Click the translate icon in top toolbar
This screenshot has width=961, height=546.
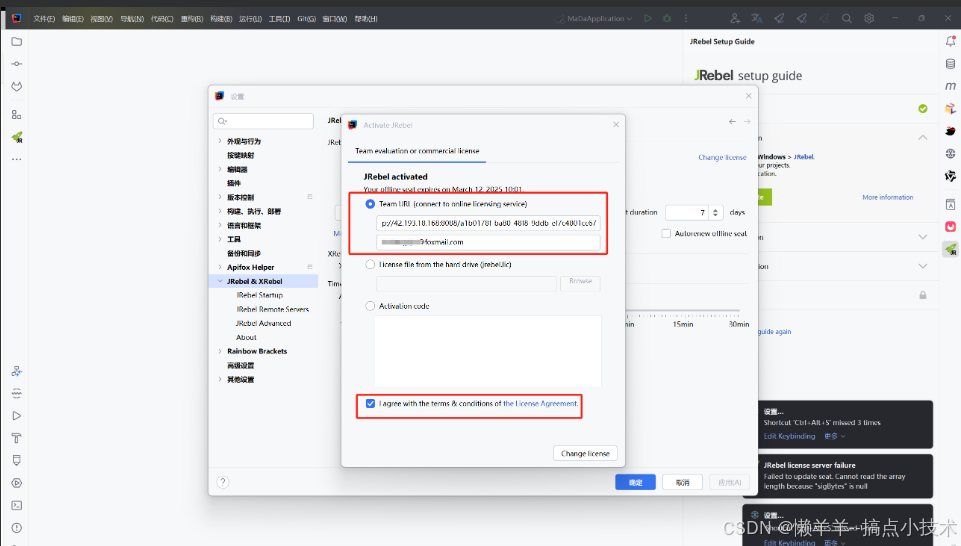click(757, 18)
